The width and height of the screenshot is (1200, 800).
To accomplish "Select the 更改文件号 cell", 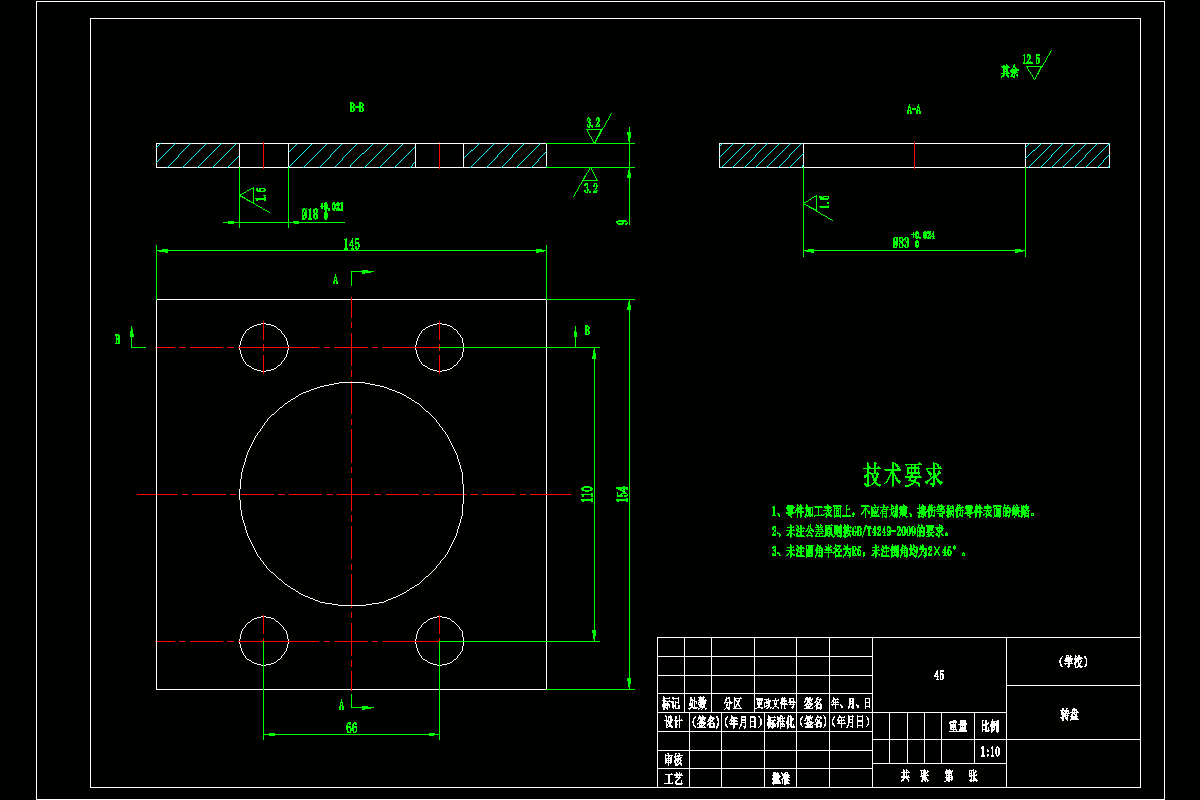I will (x=777, y=703).
